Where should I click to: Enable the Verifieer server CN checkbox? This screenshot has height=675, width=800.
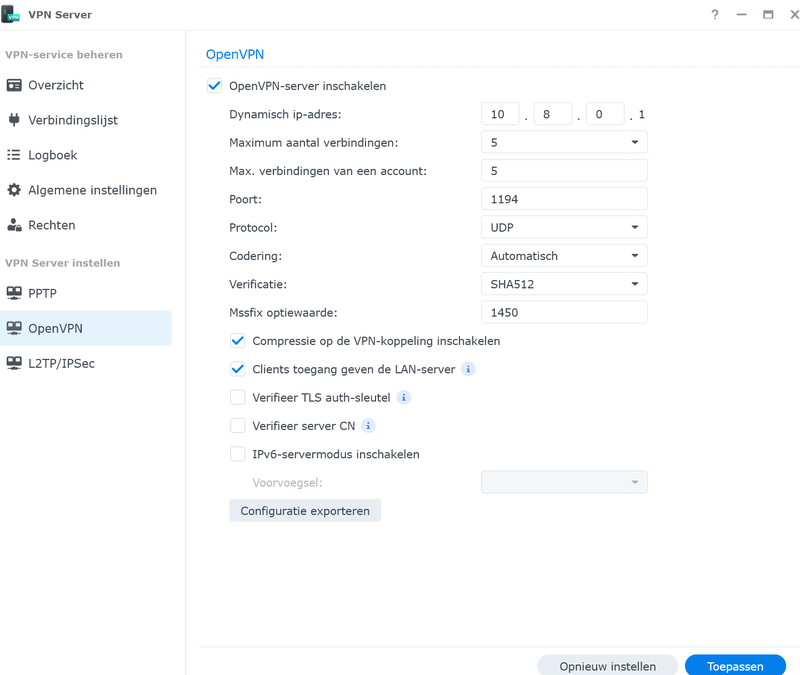coord(238,426)
